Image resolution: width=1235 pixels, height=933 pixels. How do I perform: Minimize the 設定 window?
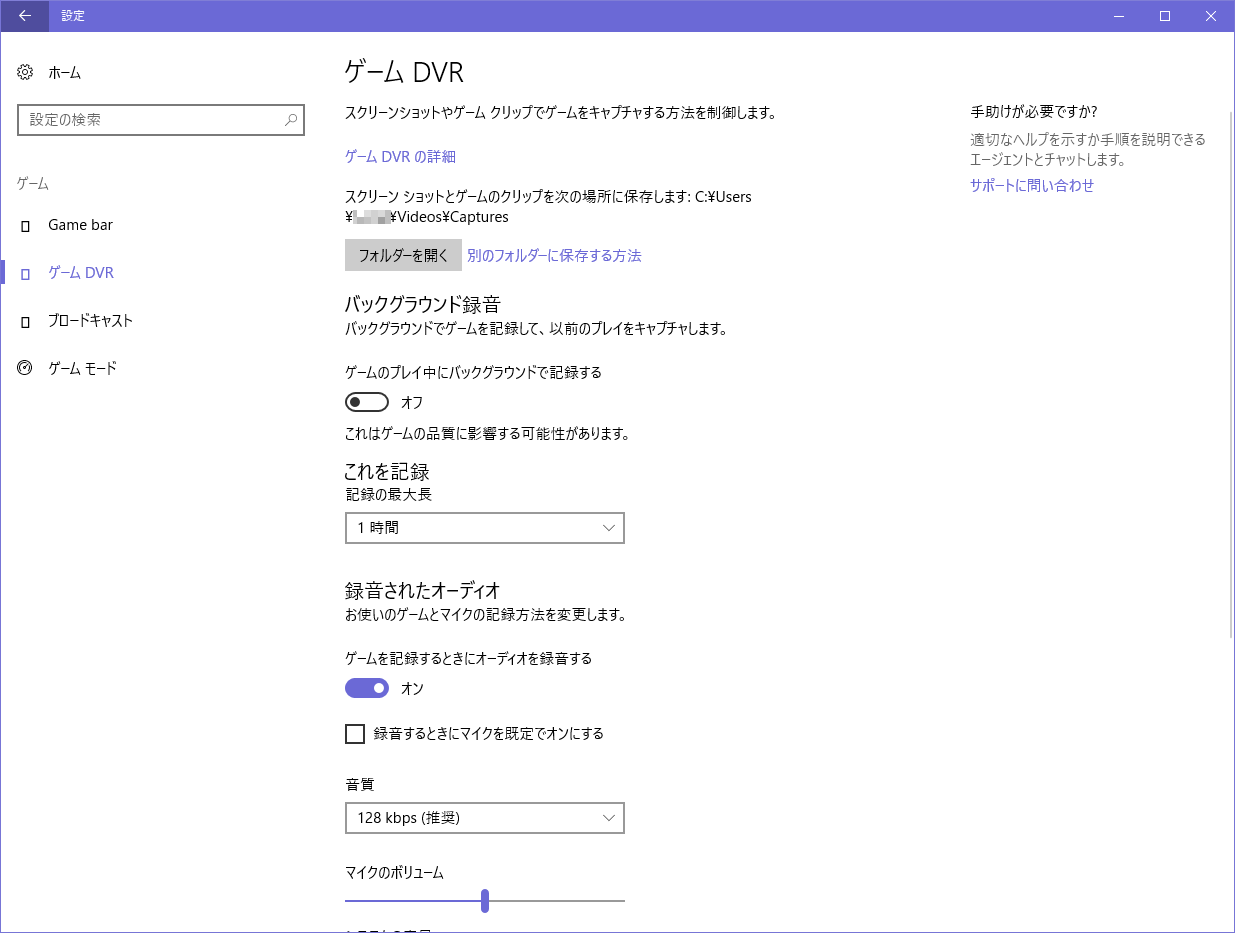[x=1118, y=16]
